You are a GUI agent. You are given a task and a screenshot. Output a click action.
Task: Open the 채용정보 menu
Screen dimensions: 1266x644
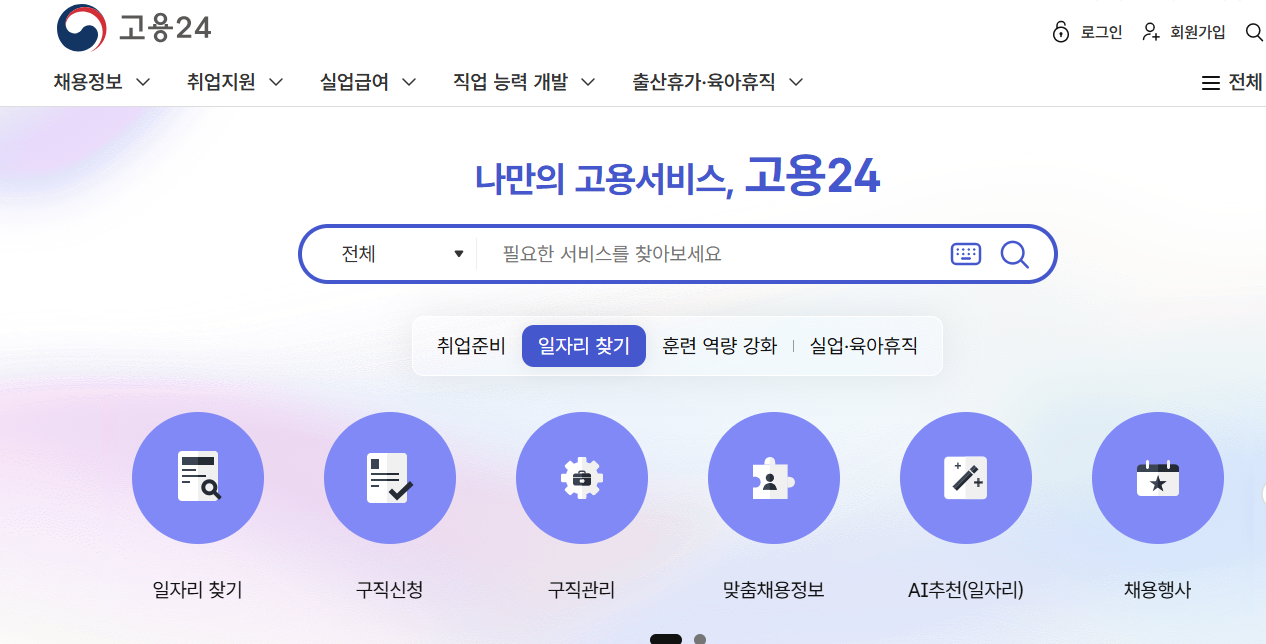pos(88,82)
